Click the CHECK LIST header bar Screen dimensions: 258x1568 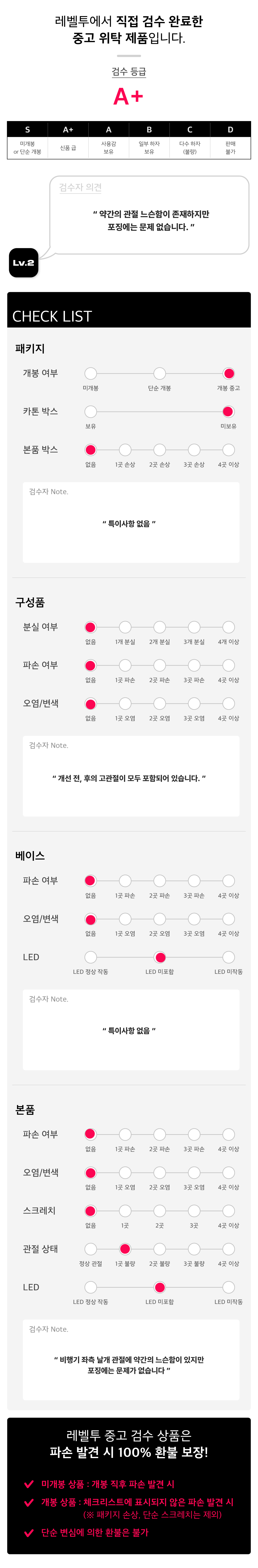pos(129,310)
